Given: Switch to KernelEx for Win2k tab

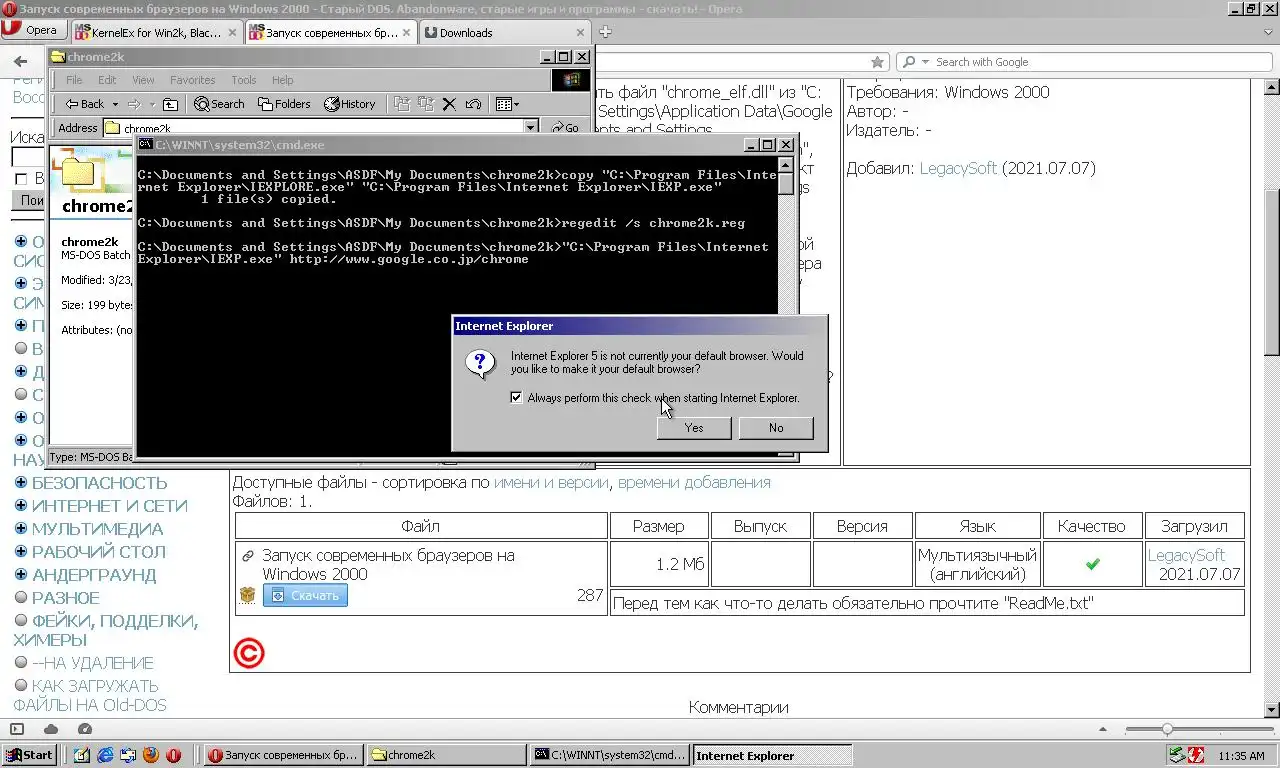Looking at the screenshot, I should 155,32.
